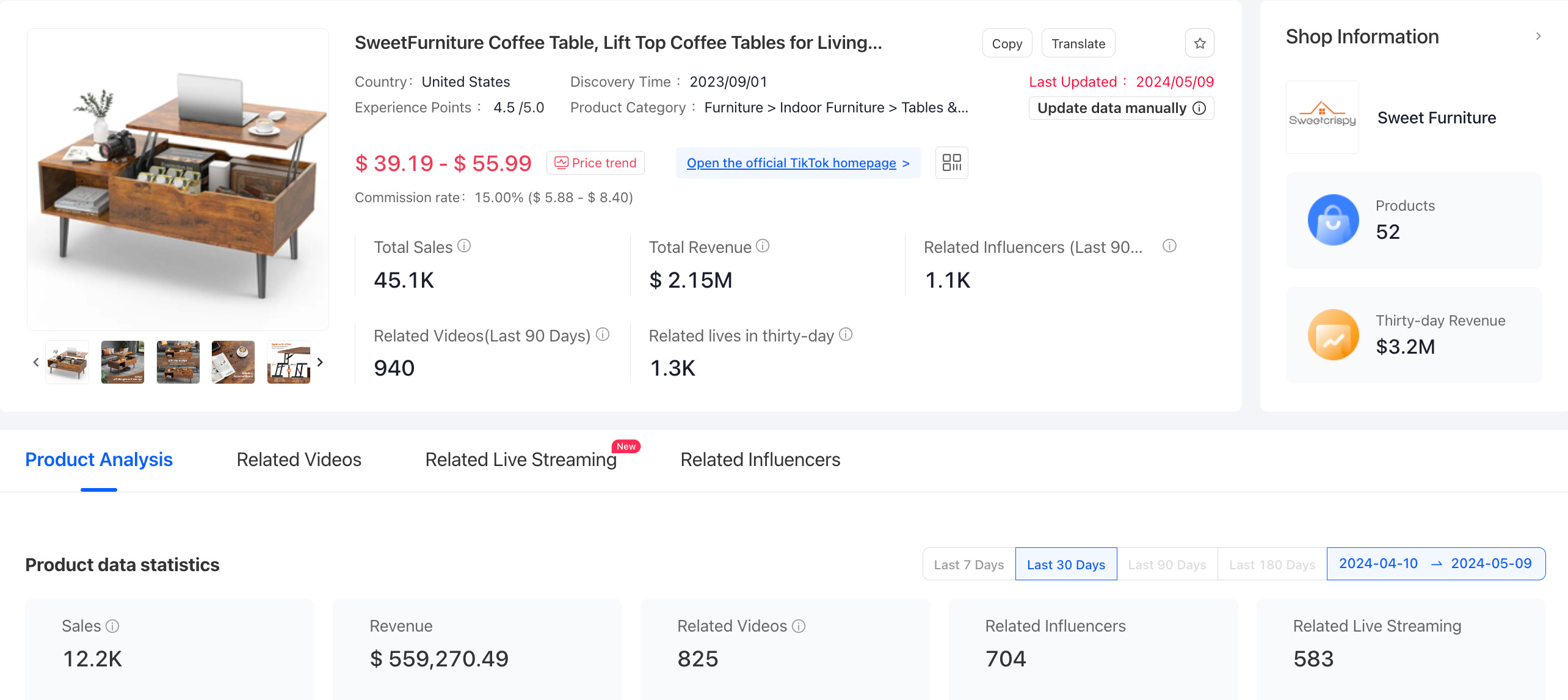Click the Related Live Streaming 583 card
The width and height of the screenshot is (1568, 700).
(1401, 649)
